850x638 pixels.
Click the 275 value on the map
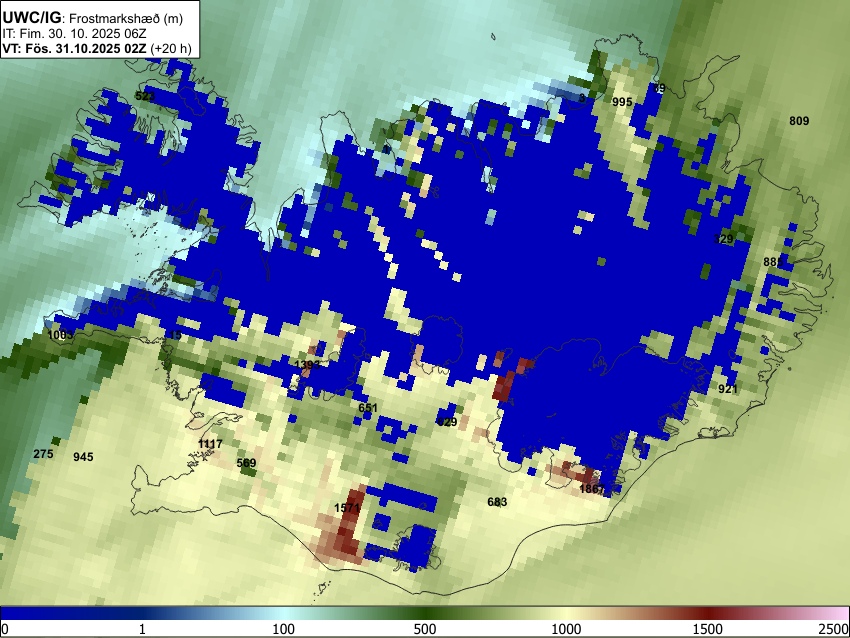[43, 454]
